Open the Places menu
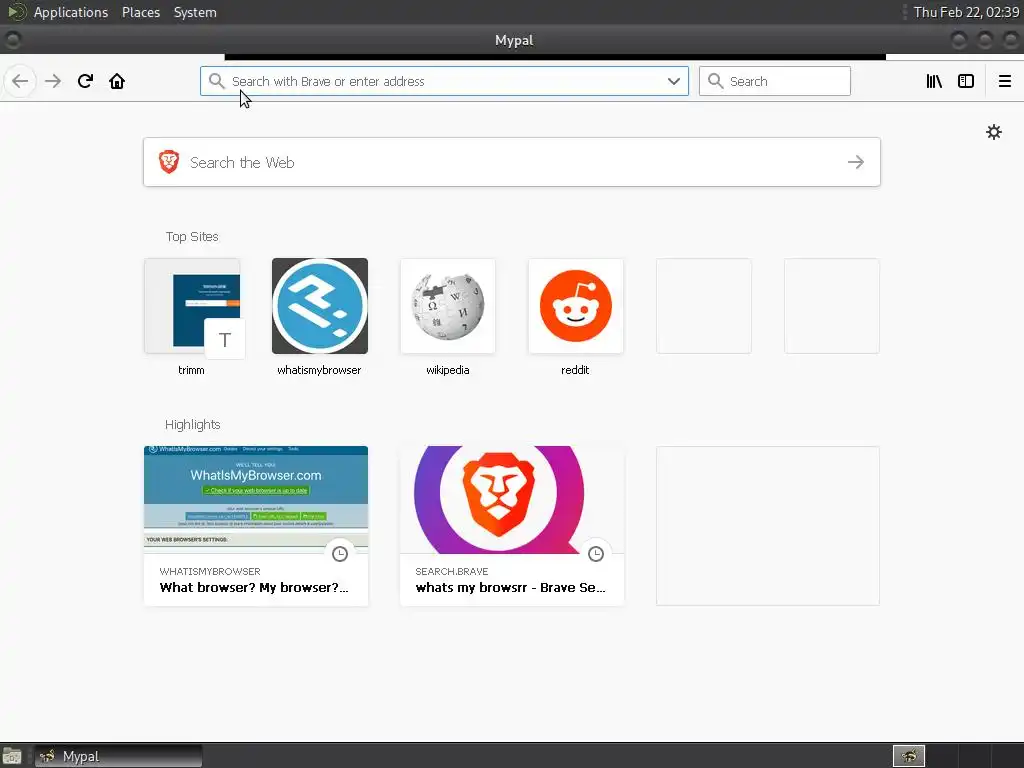This screenshot has width=1024, height=768. (x=141, y=12)
